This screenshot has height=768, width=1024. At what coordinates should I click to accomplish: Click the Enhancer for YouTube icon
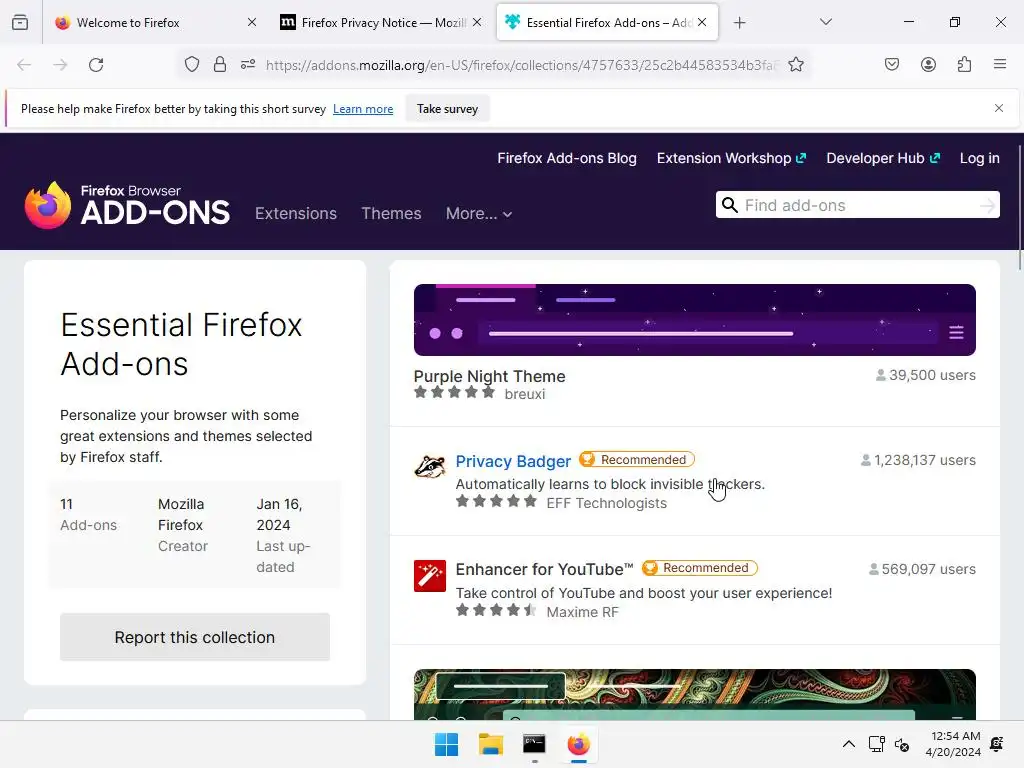[x=430, y=576]
